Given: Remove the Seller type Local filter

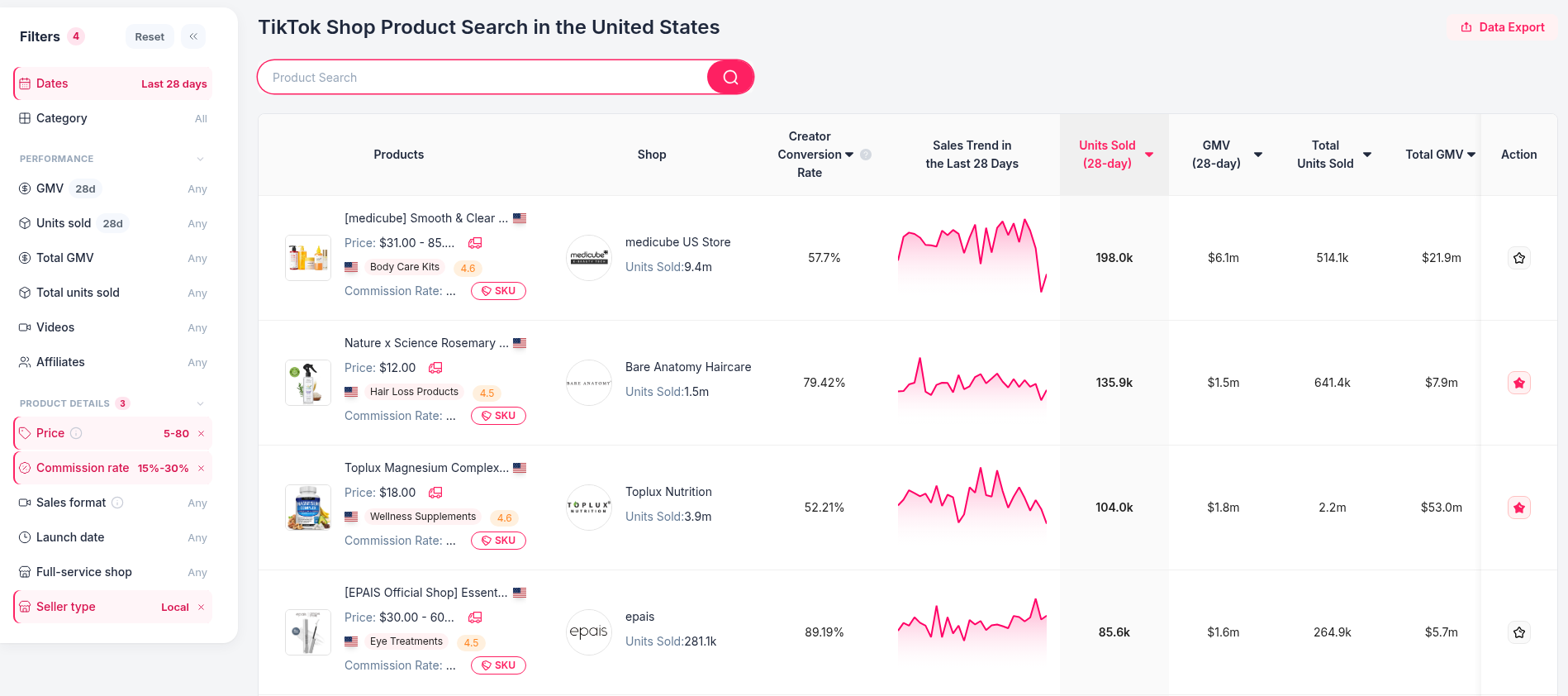Looking at the screenshot, I should click(201, 607).
